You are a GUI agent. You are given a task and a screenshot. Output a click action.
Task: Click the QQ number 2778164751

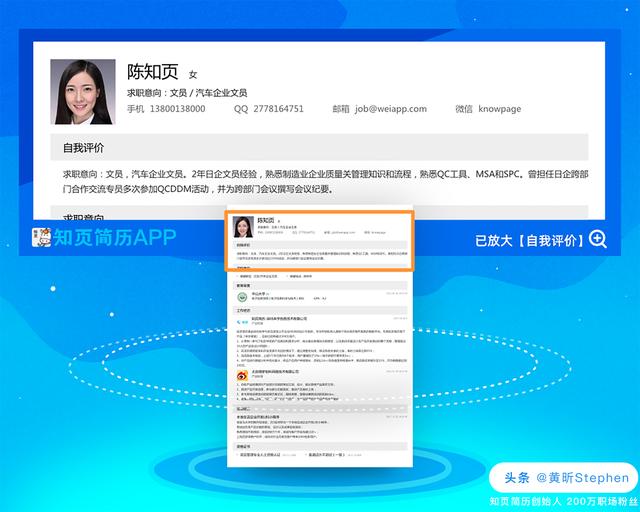pyautogui.click(x=278, y=109)
